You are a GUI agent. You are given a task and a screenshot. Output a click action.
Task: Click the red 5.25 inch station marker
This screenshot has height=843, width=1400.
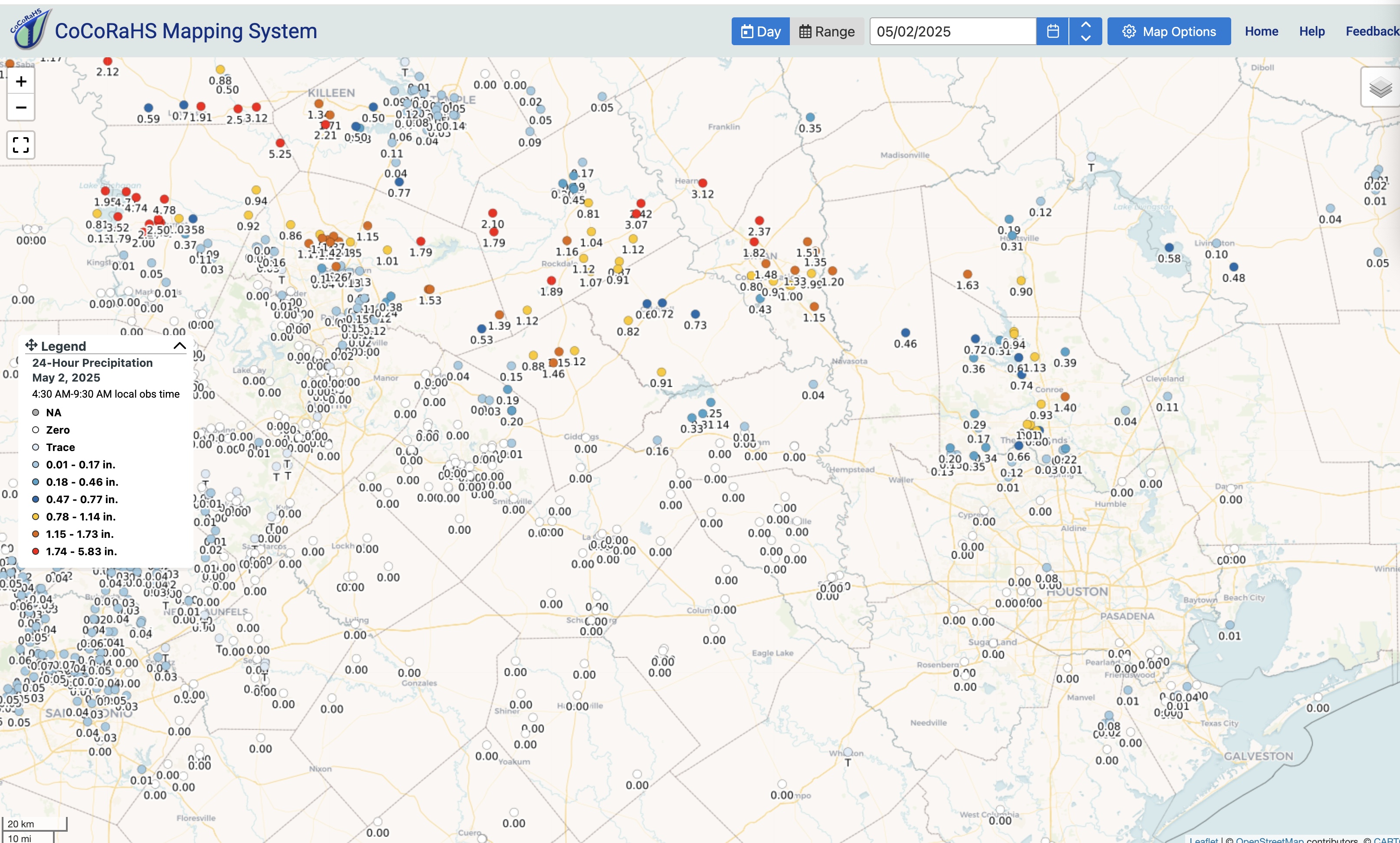280,142
